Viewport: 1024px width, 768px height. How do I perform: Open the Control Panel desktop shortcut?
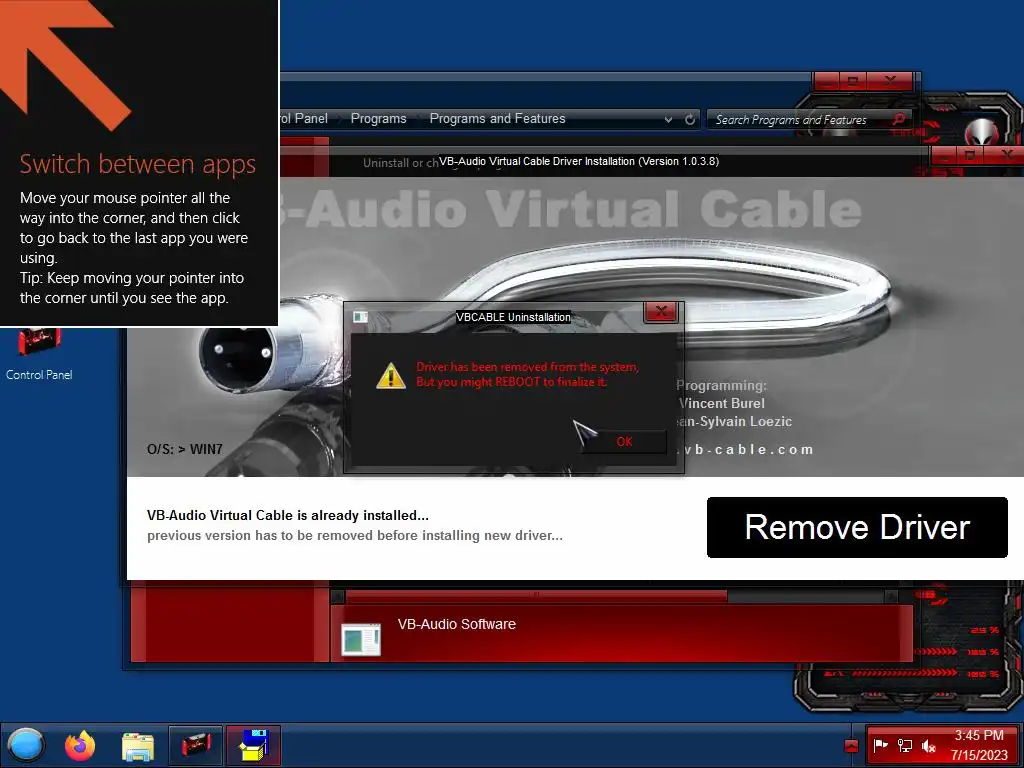pyautogui.click(x=39, y=355)
